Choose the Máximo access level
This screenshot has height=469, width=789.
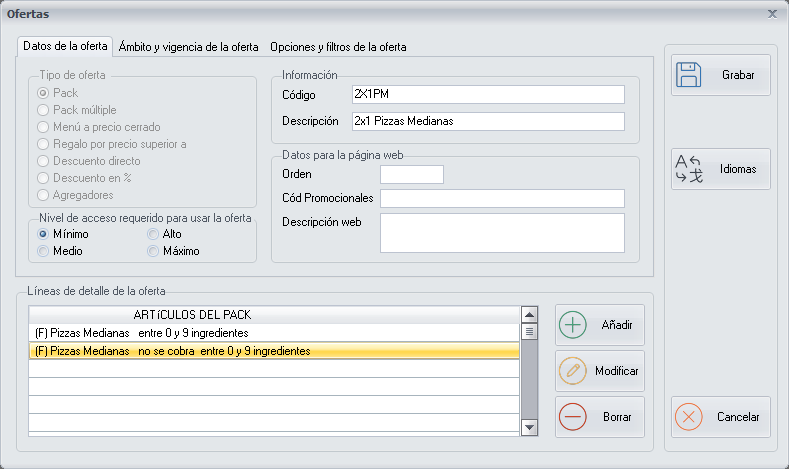coord(153,251)
